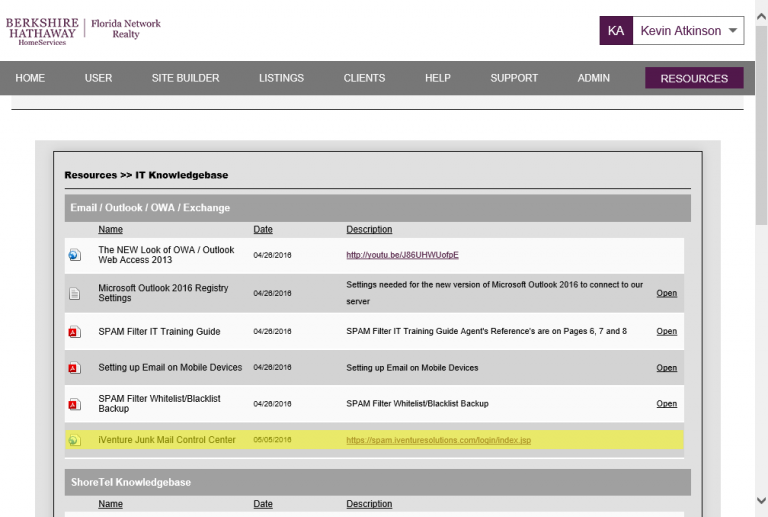
Task: Select the ADMIN menu item
Action: (x=593, y=78)
